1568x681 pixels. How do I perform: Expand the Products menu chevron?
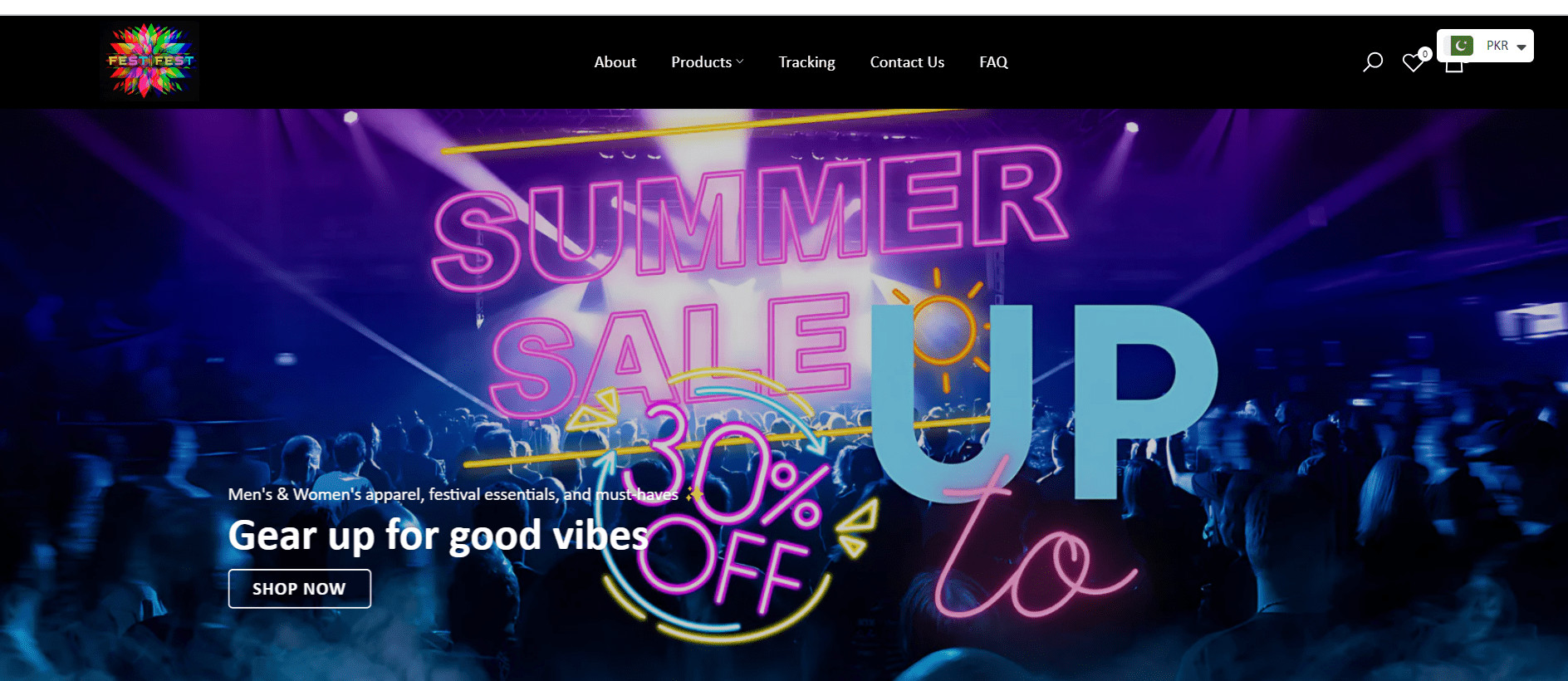(x=740, y=61)
